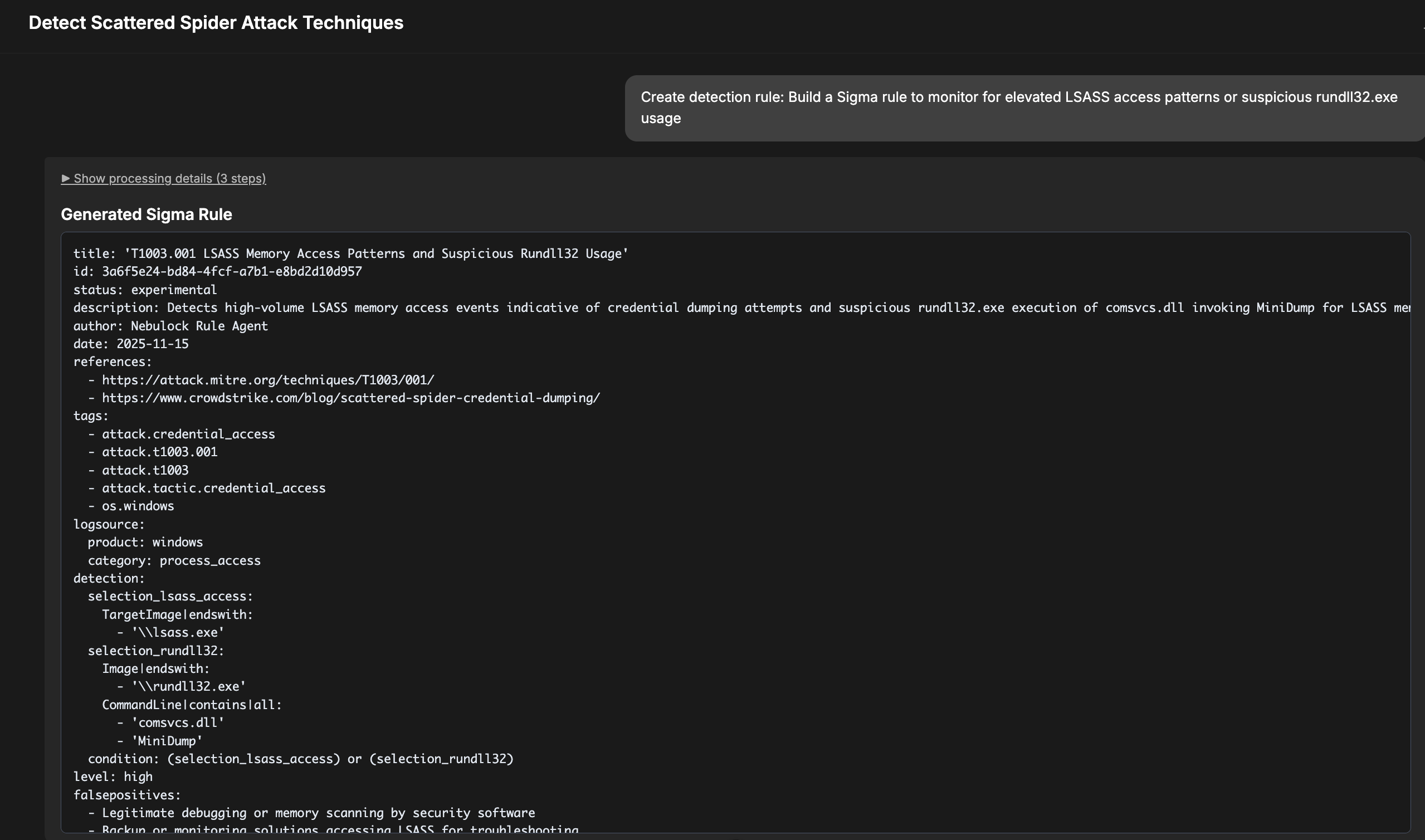Click the author: Nebulock Rule Agent line
The height and width of the screenshot is (840, 1425).
170,326
